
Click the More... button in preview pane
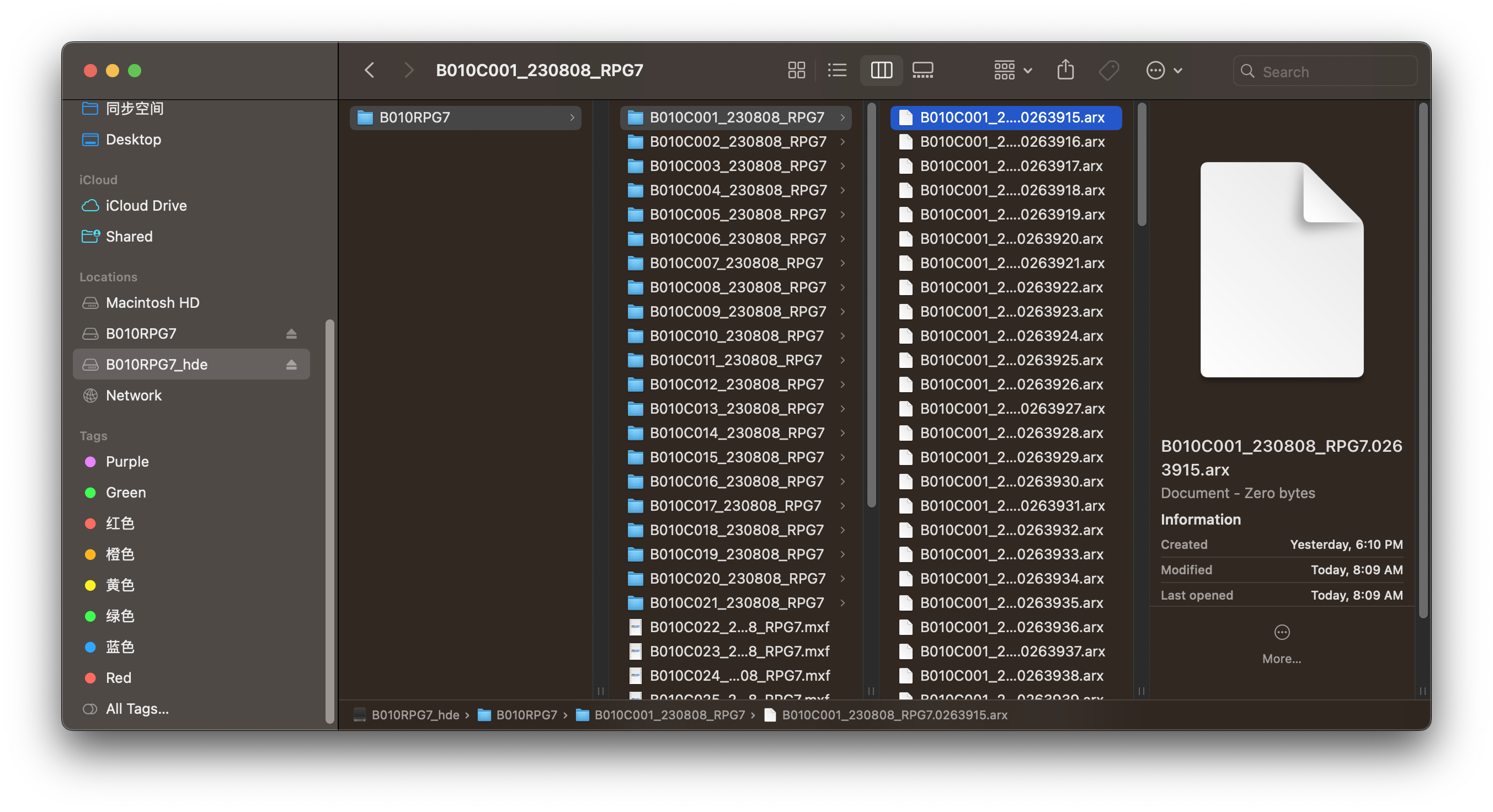point(1282,643)
